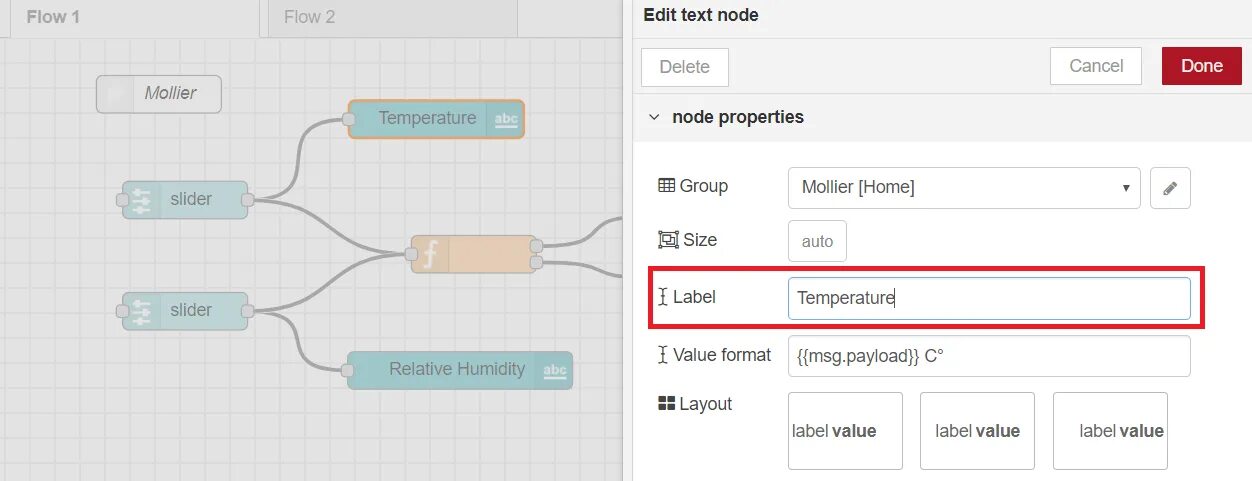Click the Mollier comment node icon
The width and height of the screenshot is (1252, 481).
(x=115, y=94)
